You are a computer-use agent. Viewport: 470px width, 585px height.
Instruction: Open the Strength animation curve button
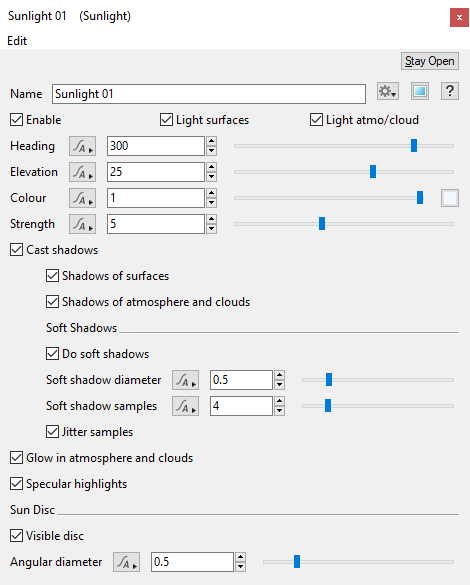click(82, 224)
